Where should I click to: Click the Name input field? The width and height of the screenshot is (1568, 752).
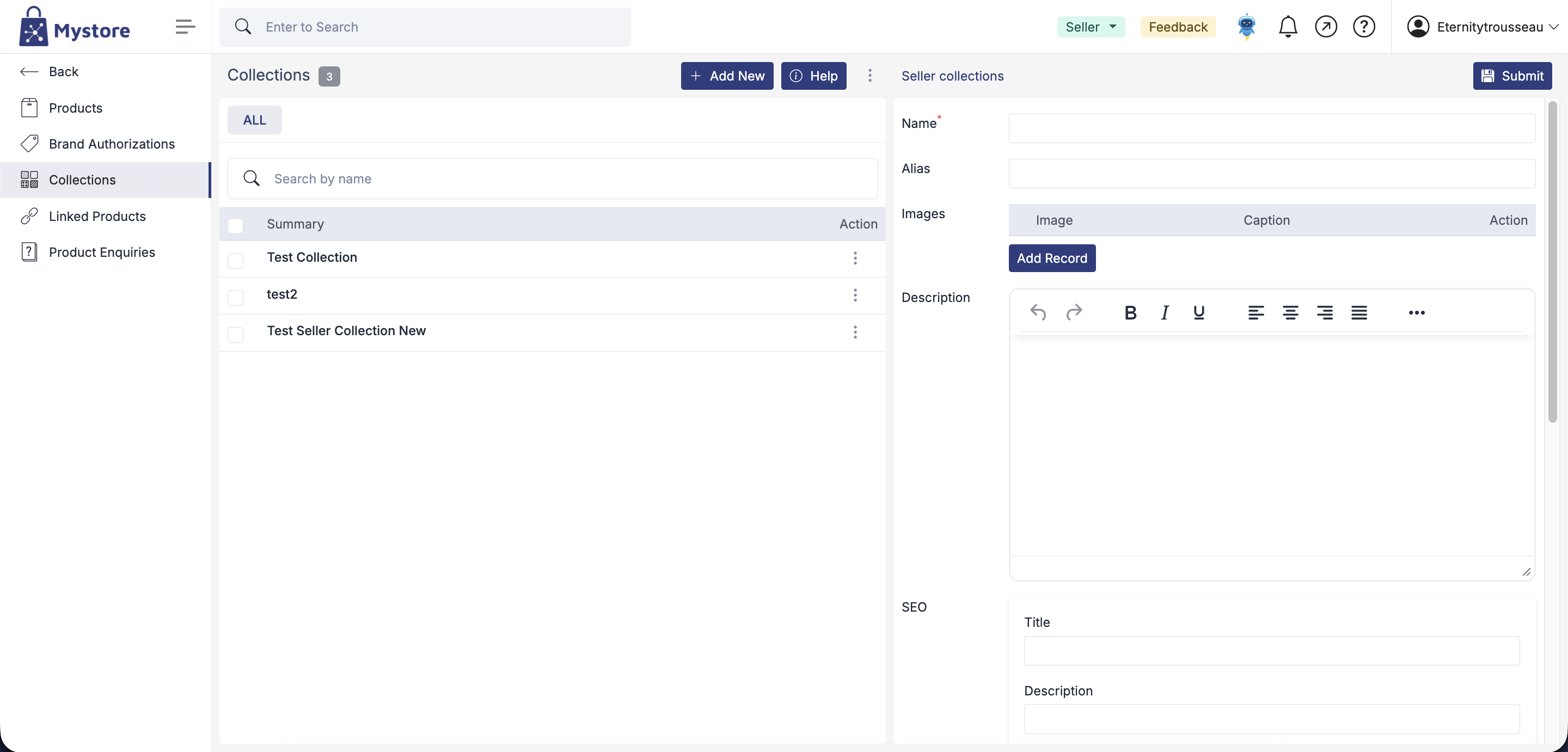point(1272,128)
